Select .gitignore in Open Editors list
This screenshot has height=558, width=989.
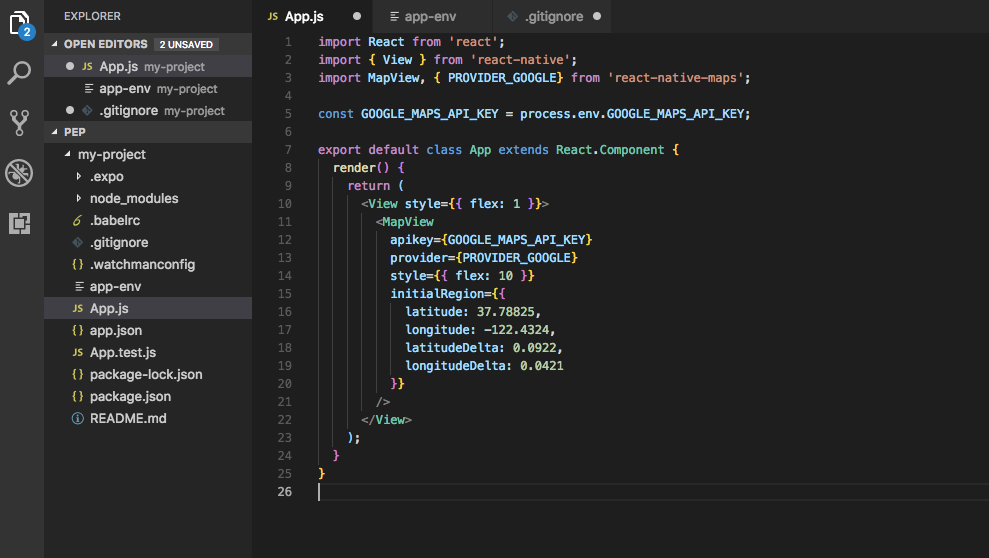[x=148, y=110]
